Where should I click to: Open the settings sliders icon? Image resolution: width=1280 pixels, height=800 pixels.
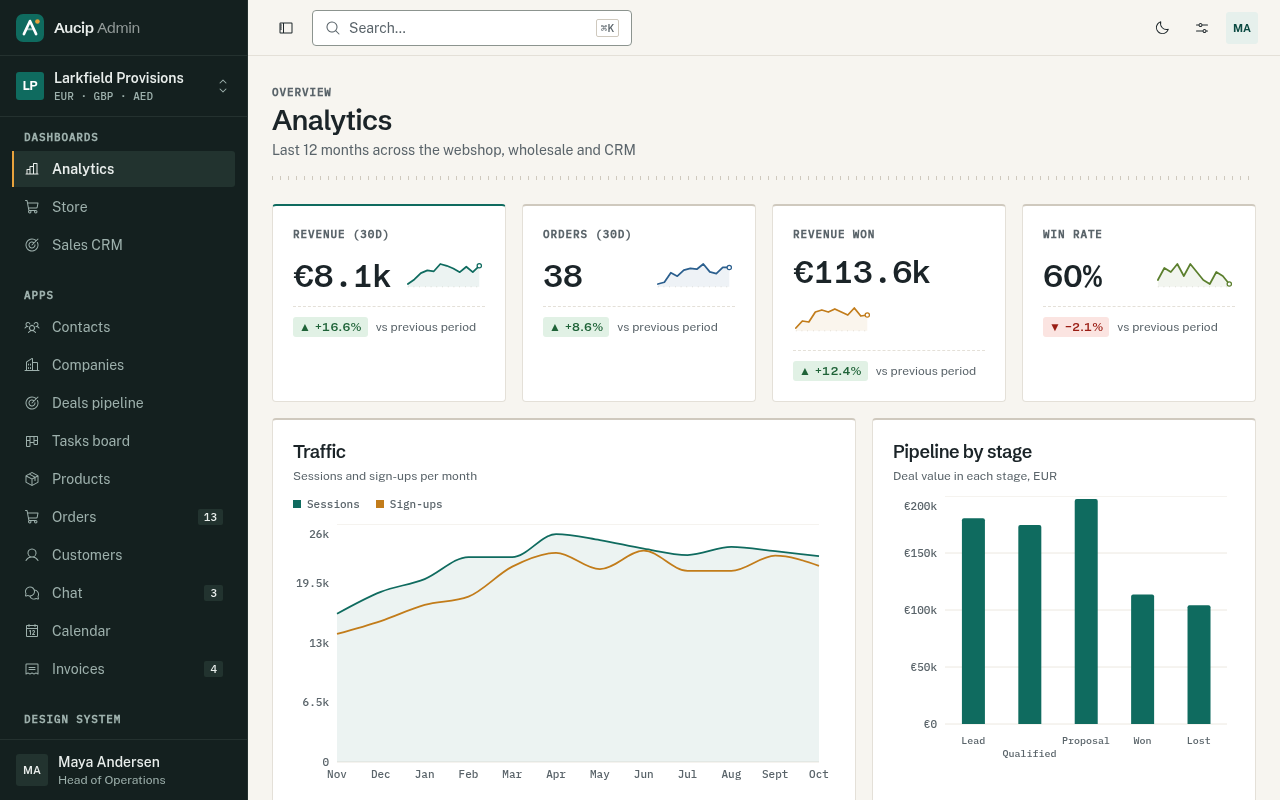[x=1202, y=28]
